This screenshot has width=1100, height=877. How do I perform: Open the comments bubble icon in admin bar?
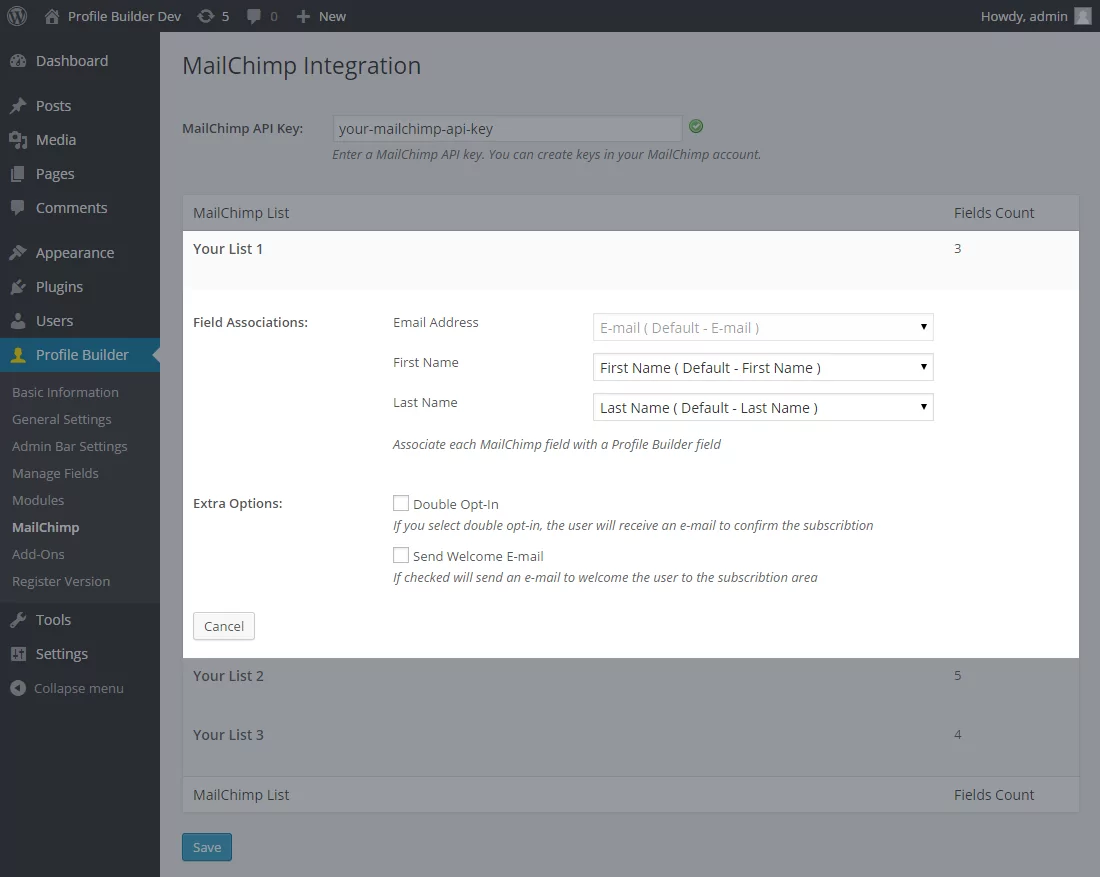coord(254,16)
